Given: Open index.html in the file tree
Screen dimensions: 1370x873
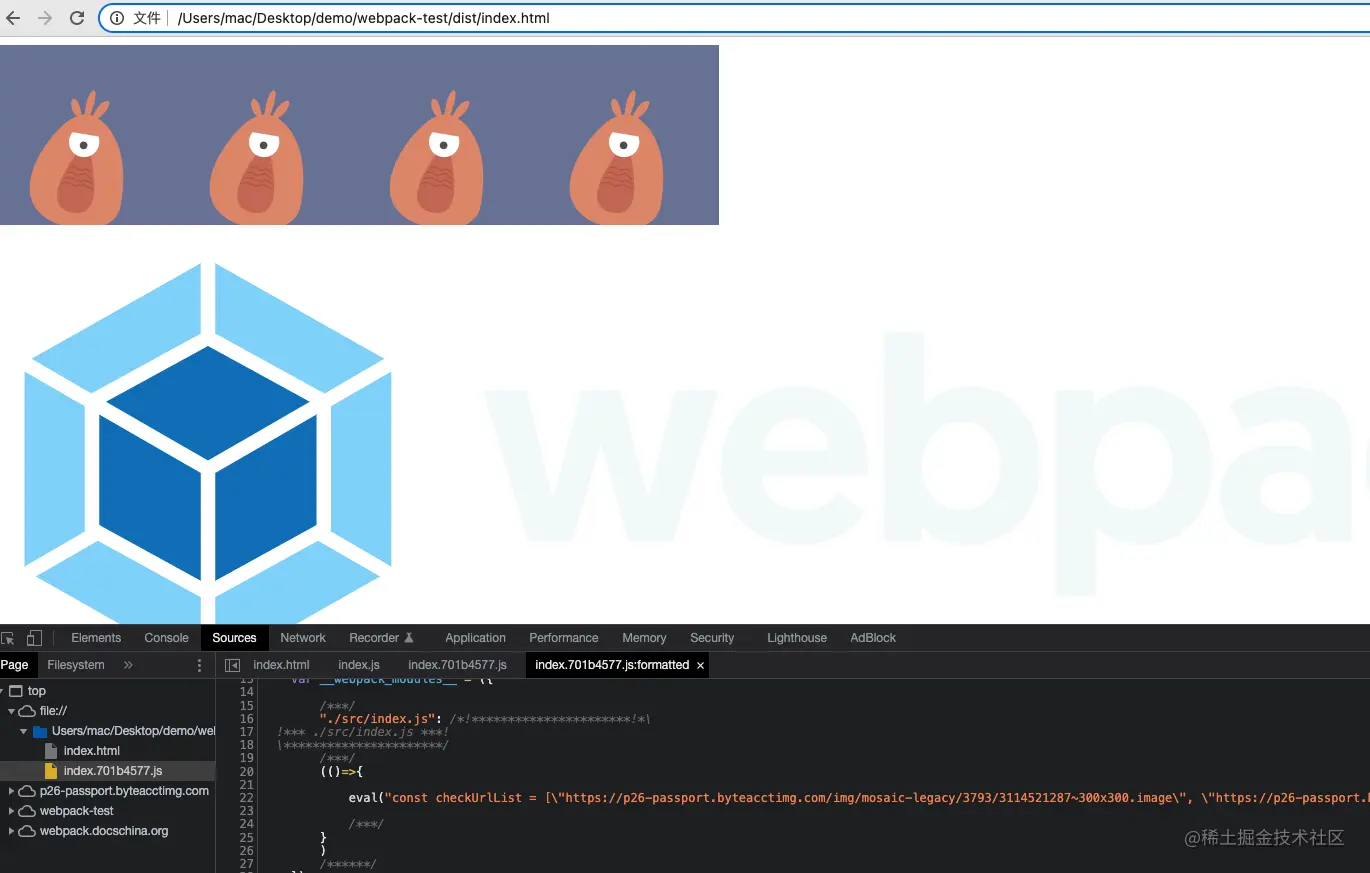Looking at the screenshot, I should click(92, 751).
